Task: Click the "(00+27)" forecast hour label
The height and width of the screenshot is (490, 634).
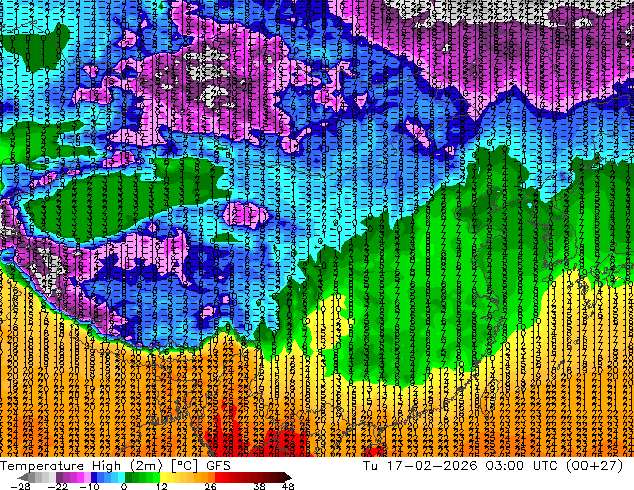Action: [594, 466]
